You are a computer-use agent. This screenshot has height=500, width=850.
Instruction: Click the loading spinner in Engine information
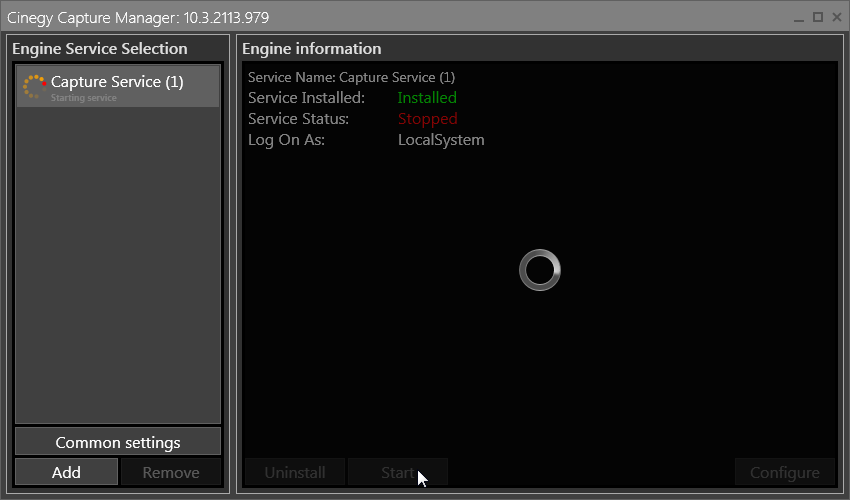pyautogui.click(x=539, y=270)
